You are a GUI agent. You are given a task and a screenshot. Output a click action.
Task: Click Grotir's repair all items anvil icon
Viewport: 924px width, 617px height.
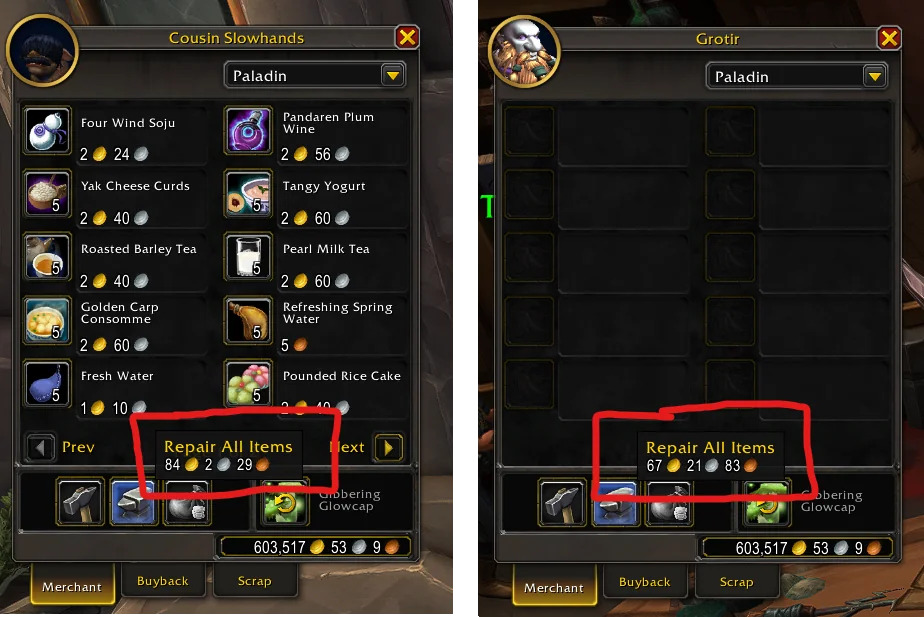pyautogui.click(x=616, y=503)
